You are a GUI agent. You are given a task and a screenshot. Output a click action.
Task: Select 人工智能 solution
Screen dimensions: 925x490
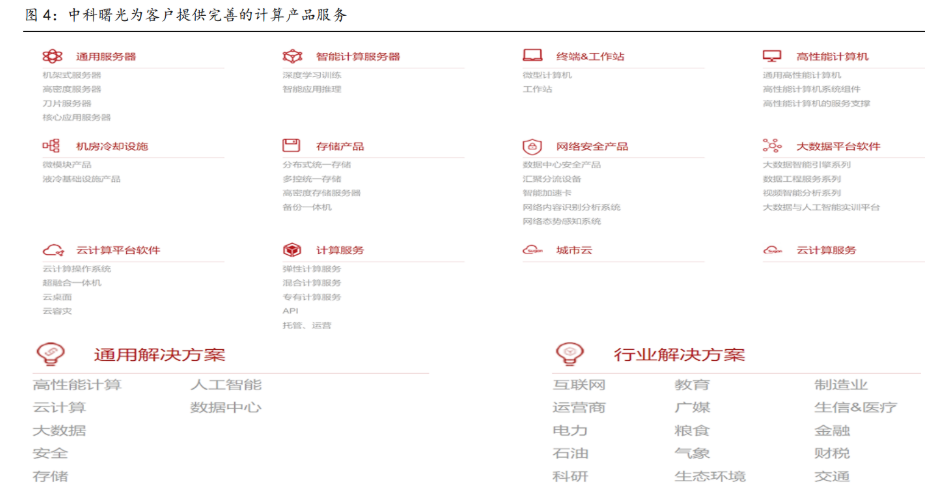[226, 385]
